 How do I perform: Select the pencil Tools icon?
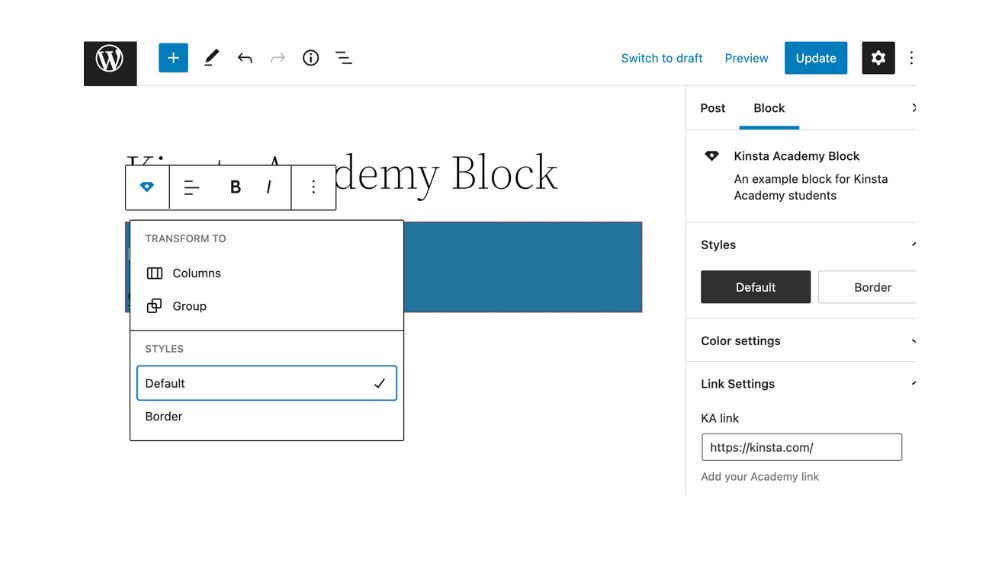211,58
